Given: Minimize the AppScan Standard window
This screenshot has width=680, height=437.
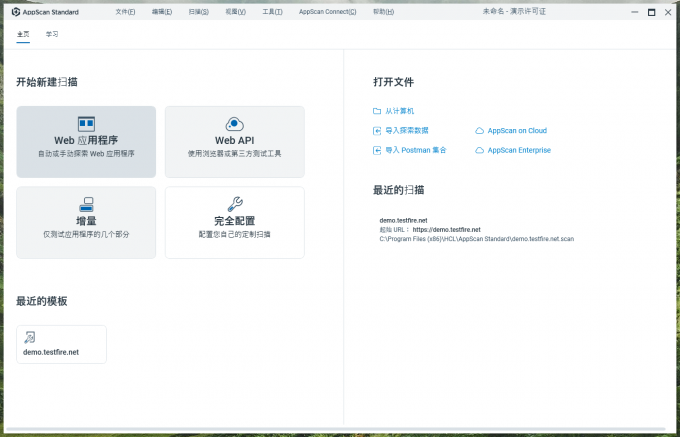Looking at the screenshot, I should point(635,12).
